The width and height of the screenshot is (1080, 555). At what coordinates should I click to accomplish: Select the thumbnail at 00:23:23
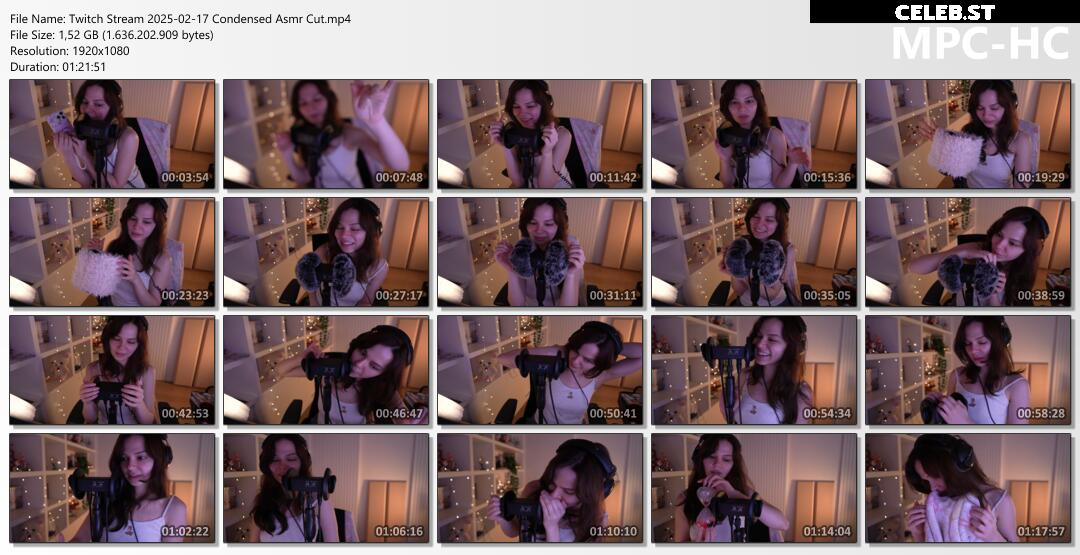(112, 252)
